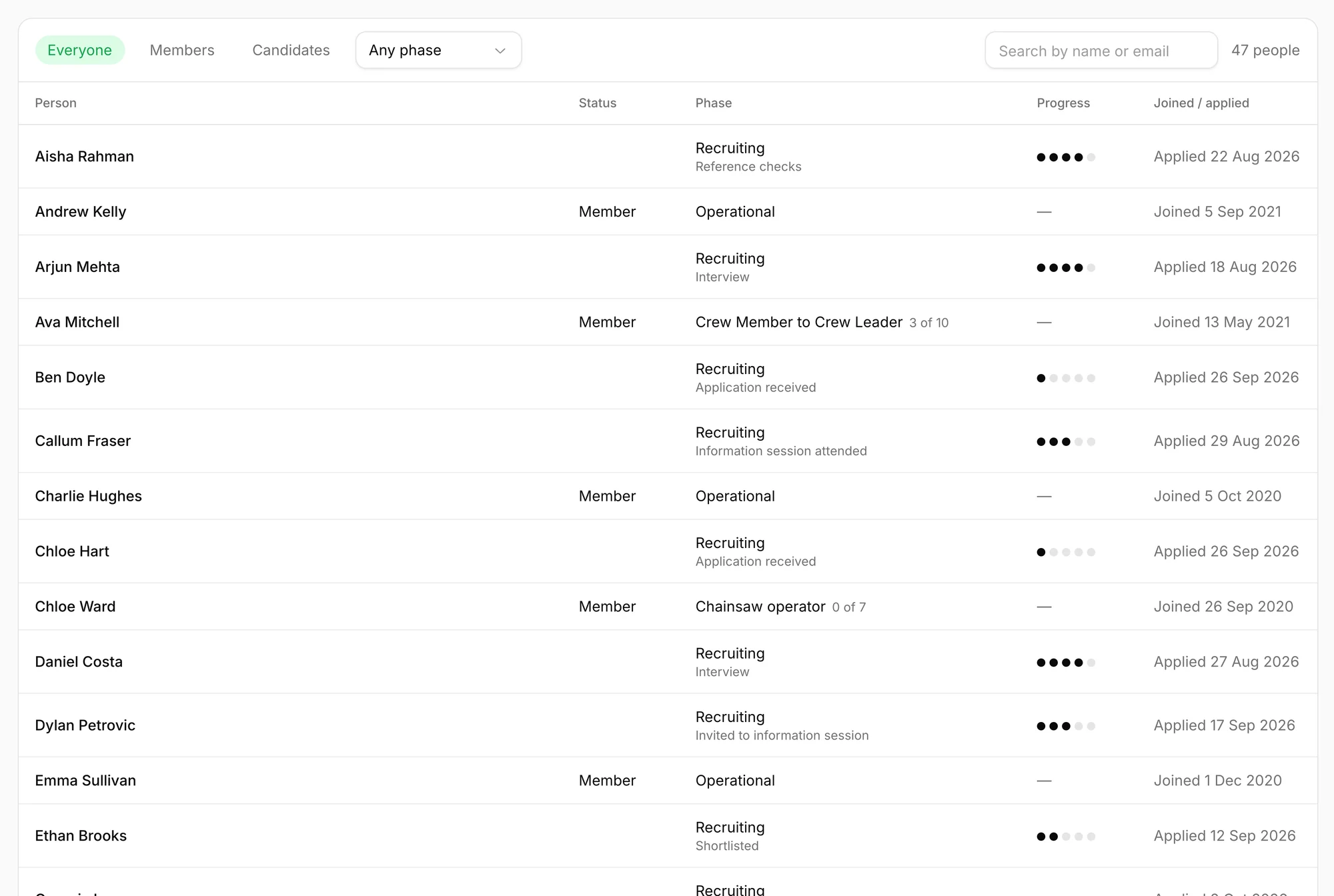Click Aisha Rahman's progress dots

click(x=1066, y=157)
